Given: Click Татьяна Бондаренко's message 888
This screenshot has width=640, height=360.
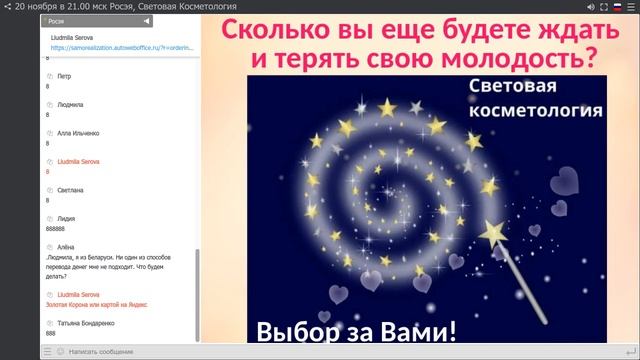Looking at the screenshot, I should coord(50,333).
